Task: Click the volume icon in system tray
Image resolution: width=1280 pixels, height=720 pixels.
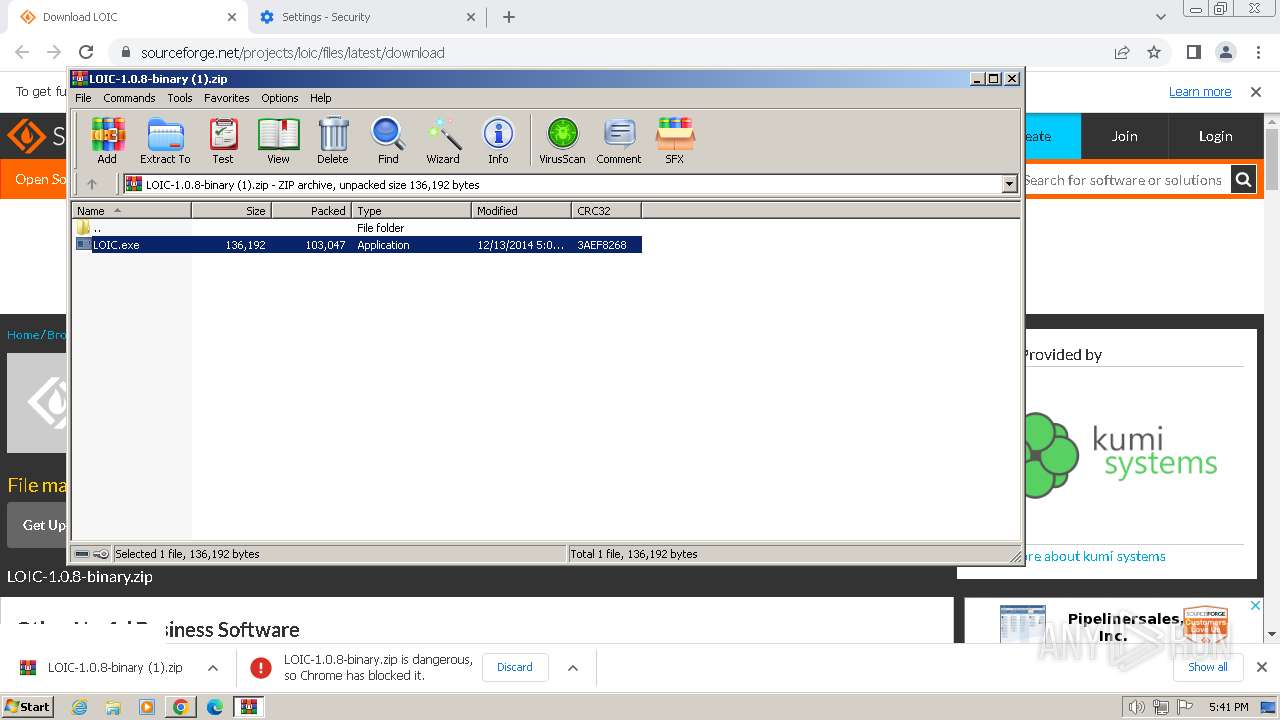Action: pos(1137,707)
